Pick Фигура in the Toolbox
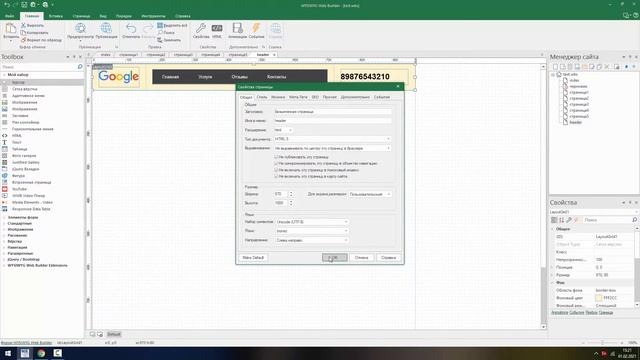The width and height of the screenshot is (640, 360). (x=18, y=176)
